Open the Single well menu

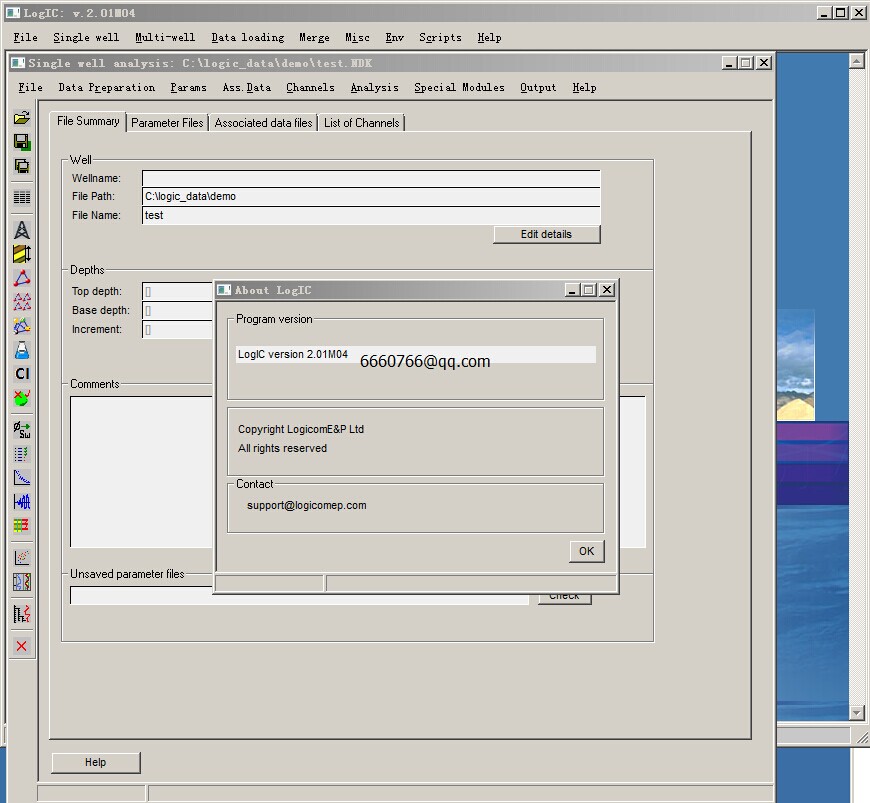(x=86, y=38)
